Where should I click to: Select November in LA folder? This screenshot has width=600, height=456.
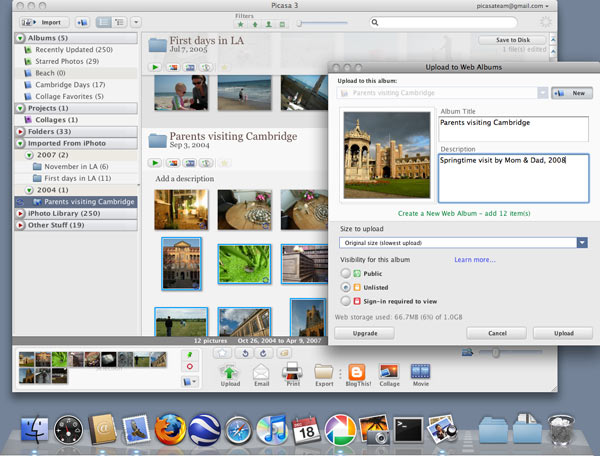pos(76,166)
